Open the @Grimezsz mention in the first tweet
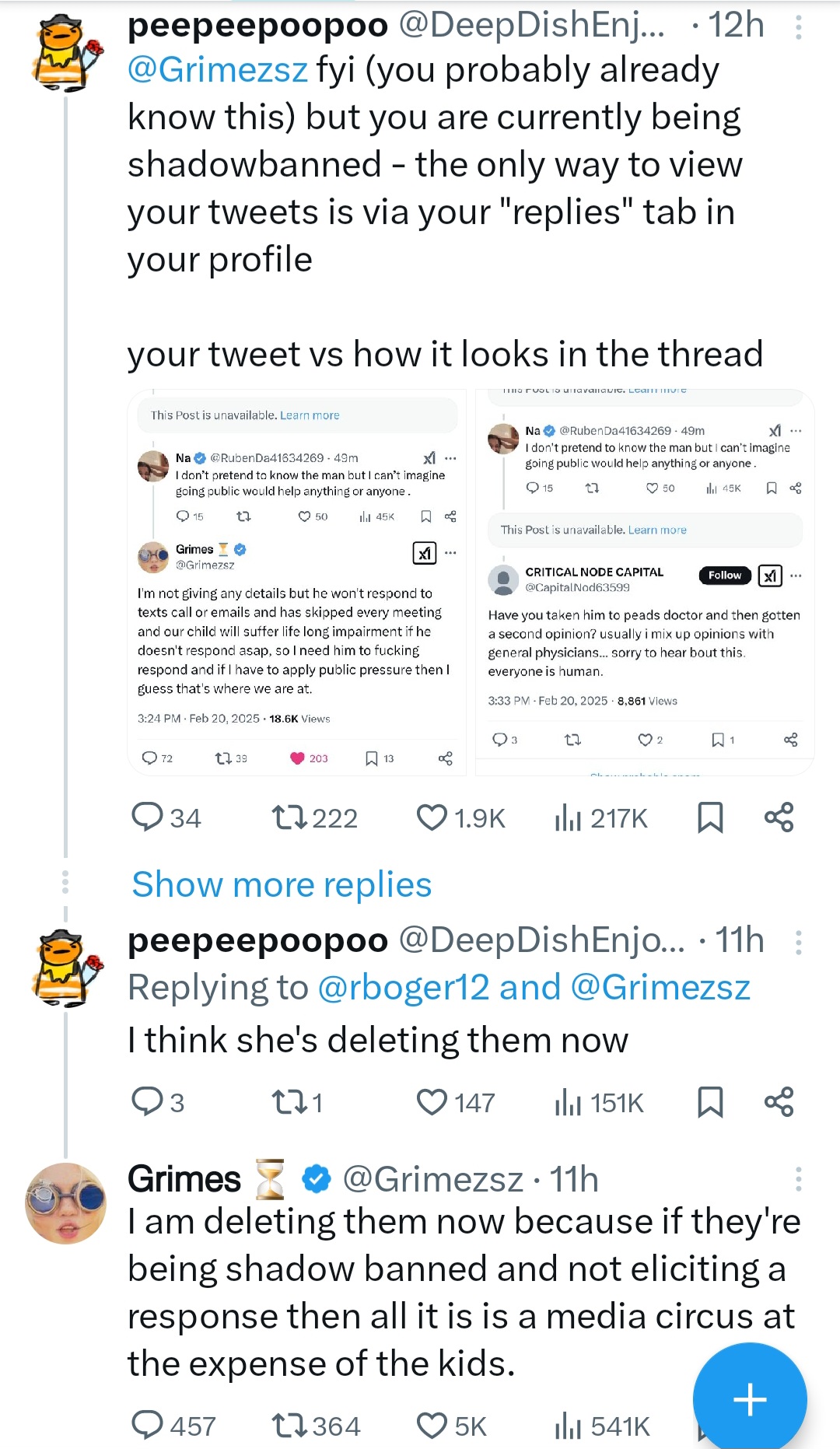The width and height of the screenshot is (840, 1449). [x=218, y=70]
